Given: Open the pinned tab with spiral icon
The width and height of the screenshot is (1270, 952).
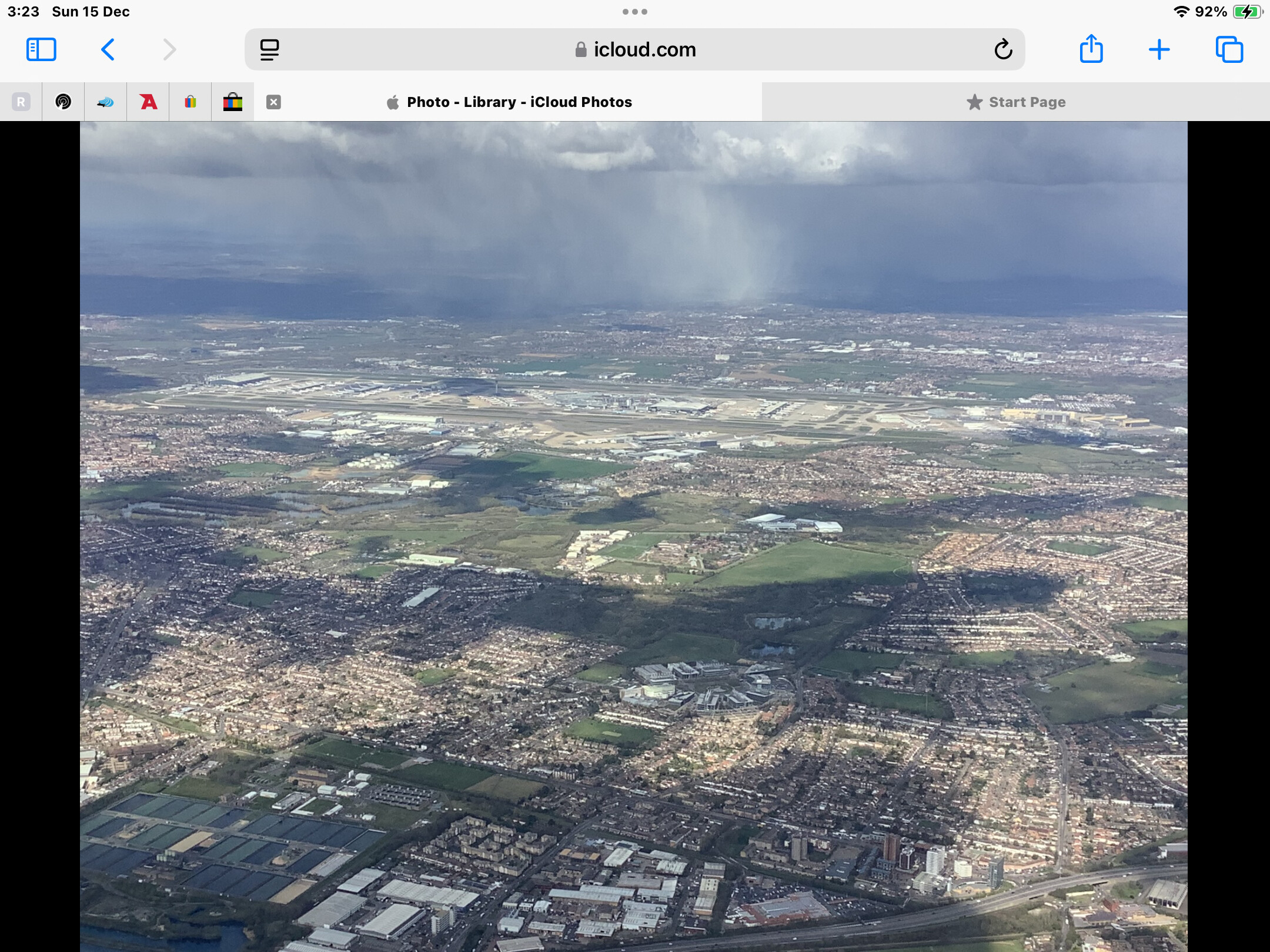Looking at the screenshot, I should point(63,102).
